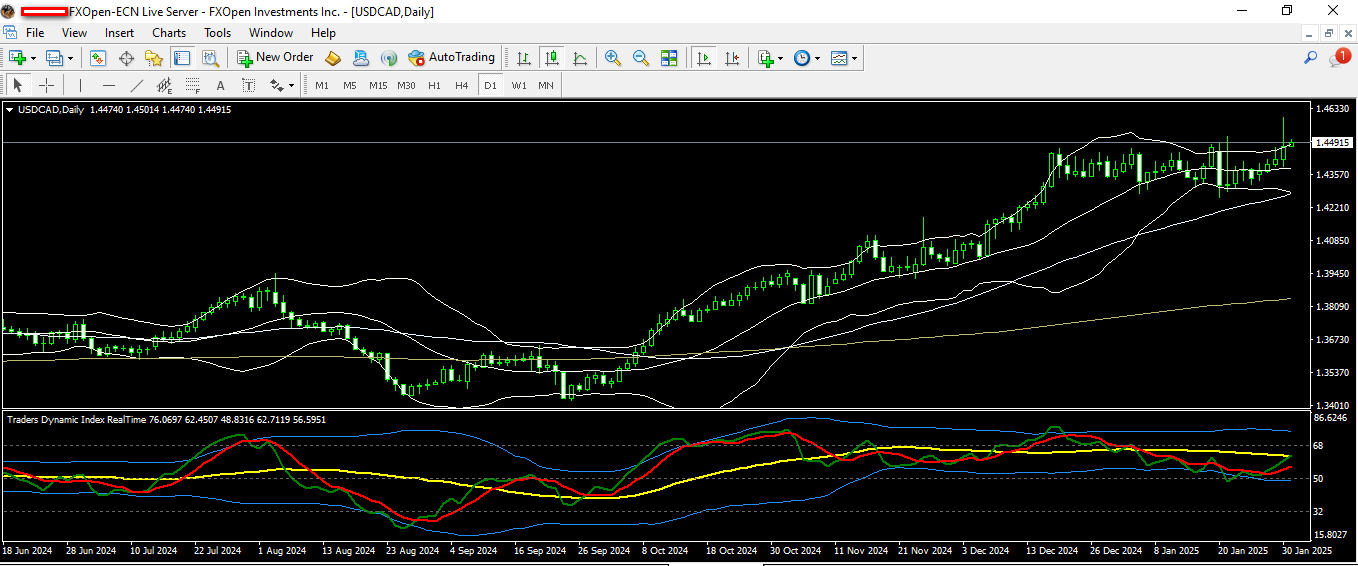Zoom out on the chart
The height and width of the screenshot is (566, 1358).
(640, 58)
